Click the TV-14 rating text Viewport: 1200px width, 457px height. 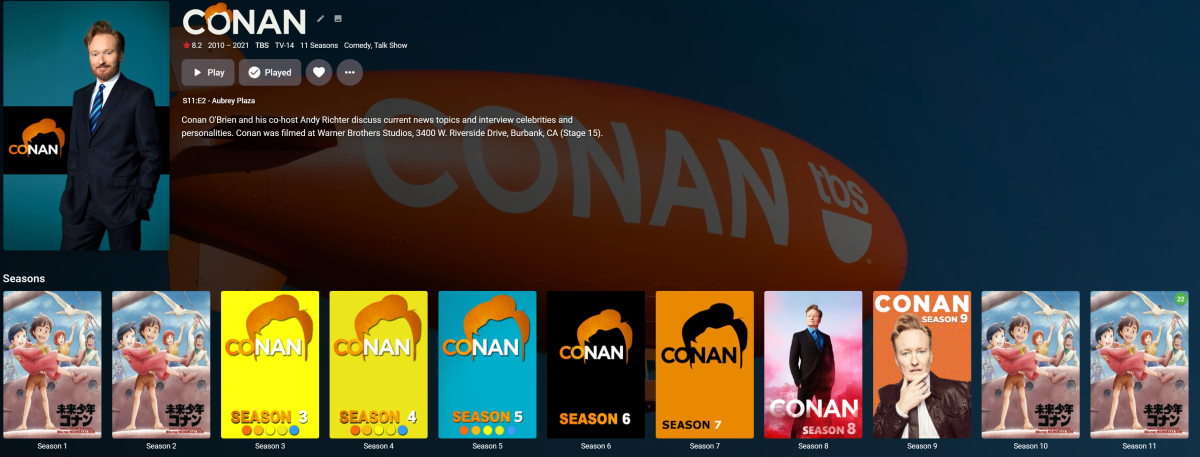(285, 45)
